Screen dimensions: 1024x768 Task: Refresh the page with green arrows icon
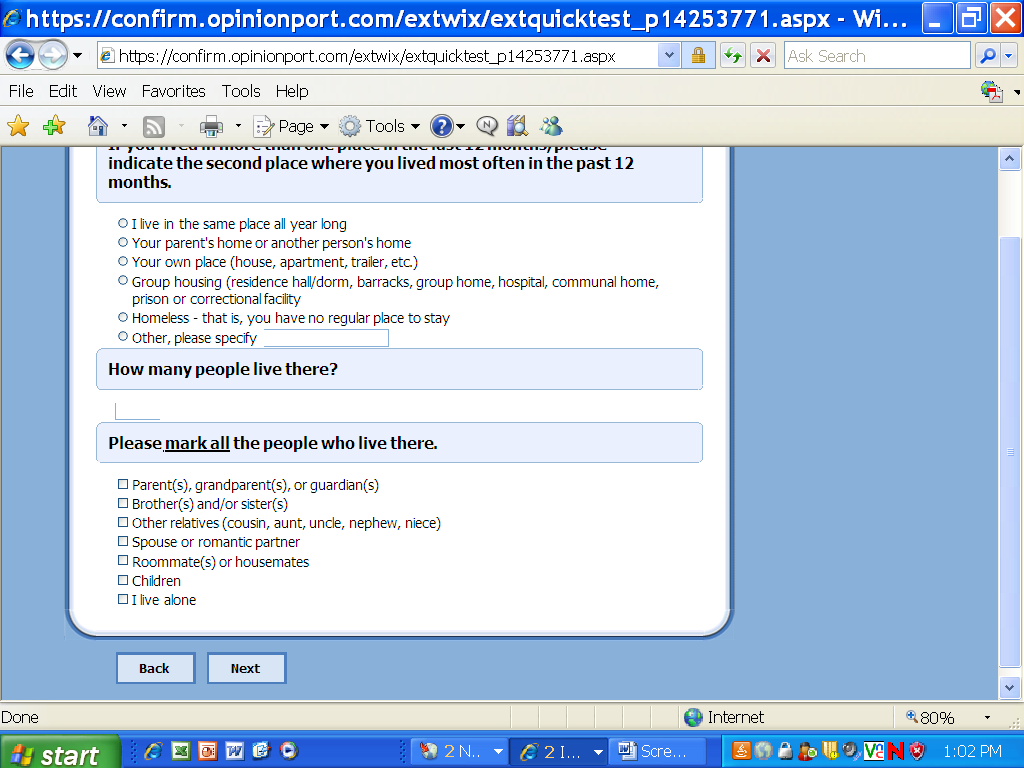click(x=733, y=56)
